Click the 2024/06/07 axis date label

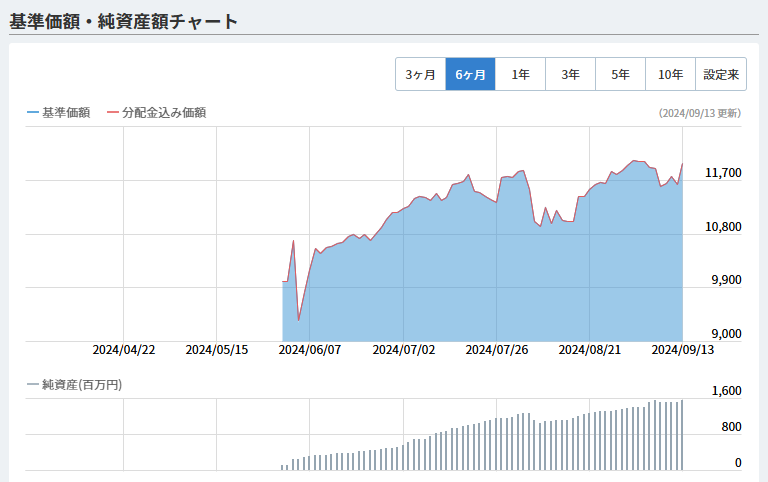tap(310, 350)
